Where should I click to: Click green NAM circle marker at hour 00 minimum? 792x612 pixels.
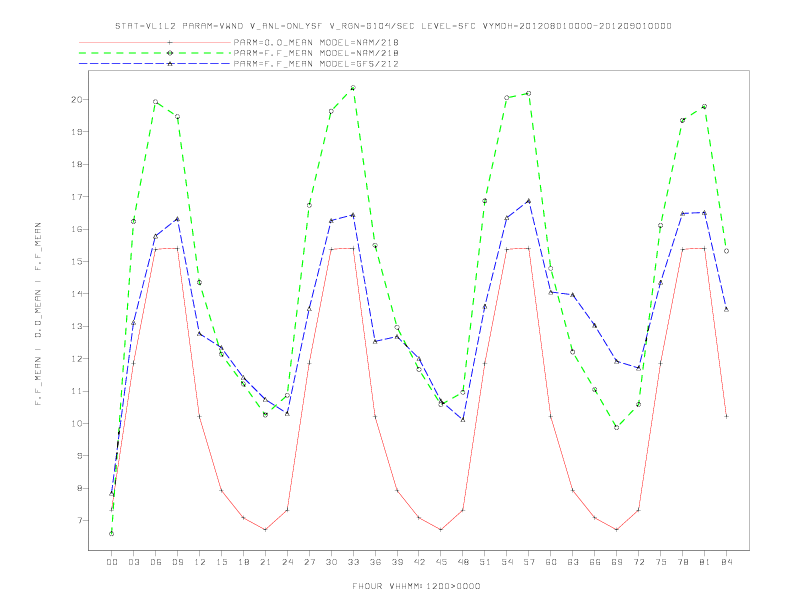pos(112,534)
